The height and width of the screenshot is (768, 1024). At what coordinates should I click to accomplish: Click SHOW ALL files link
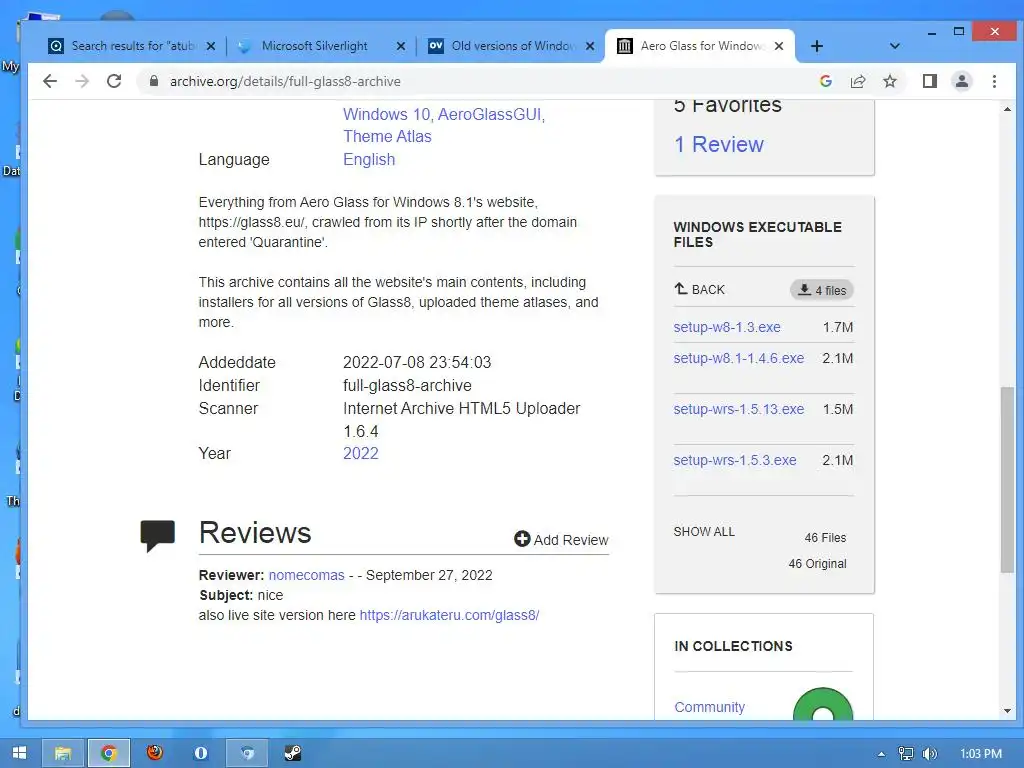pos(704,532)
